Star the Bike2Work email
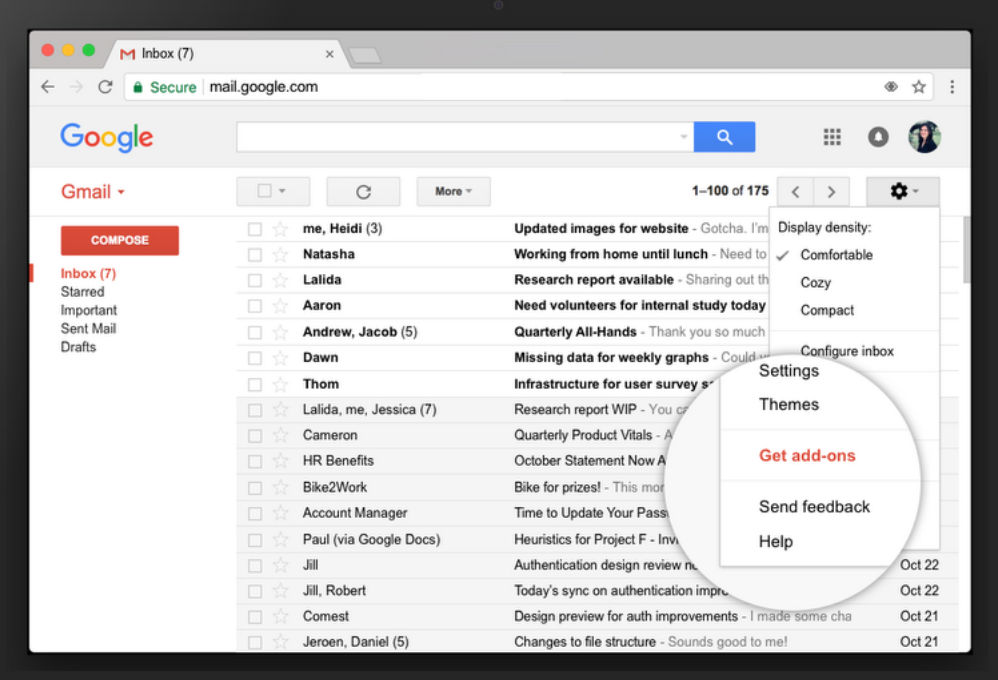Viewport: 998px width, 680px height. [x=280, y=488]
